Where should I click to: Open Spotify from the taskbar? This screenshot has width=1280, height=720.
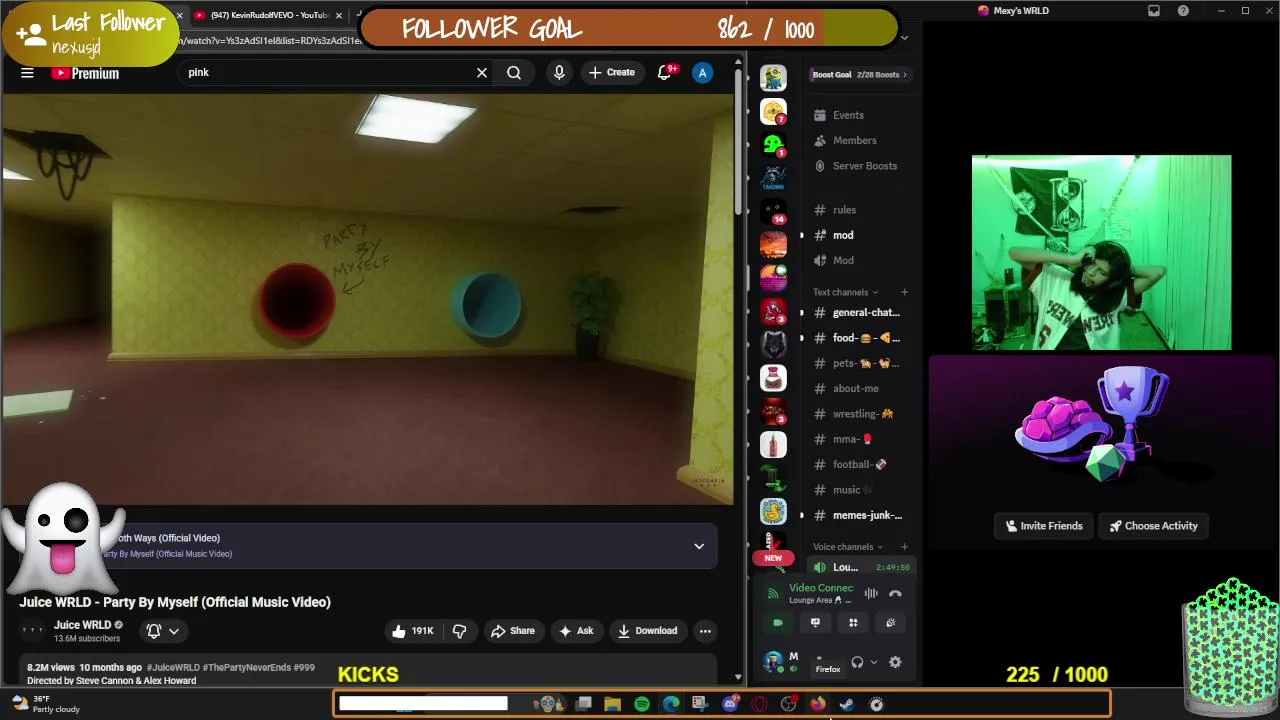point(642,704)
